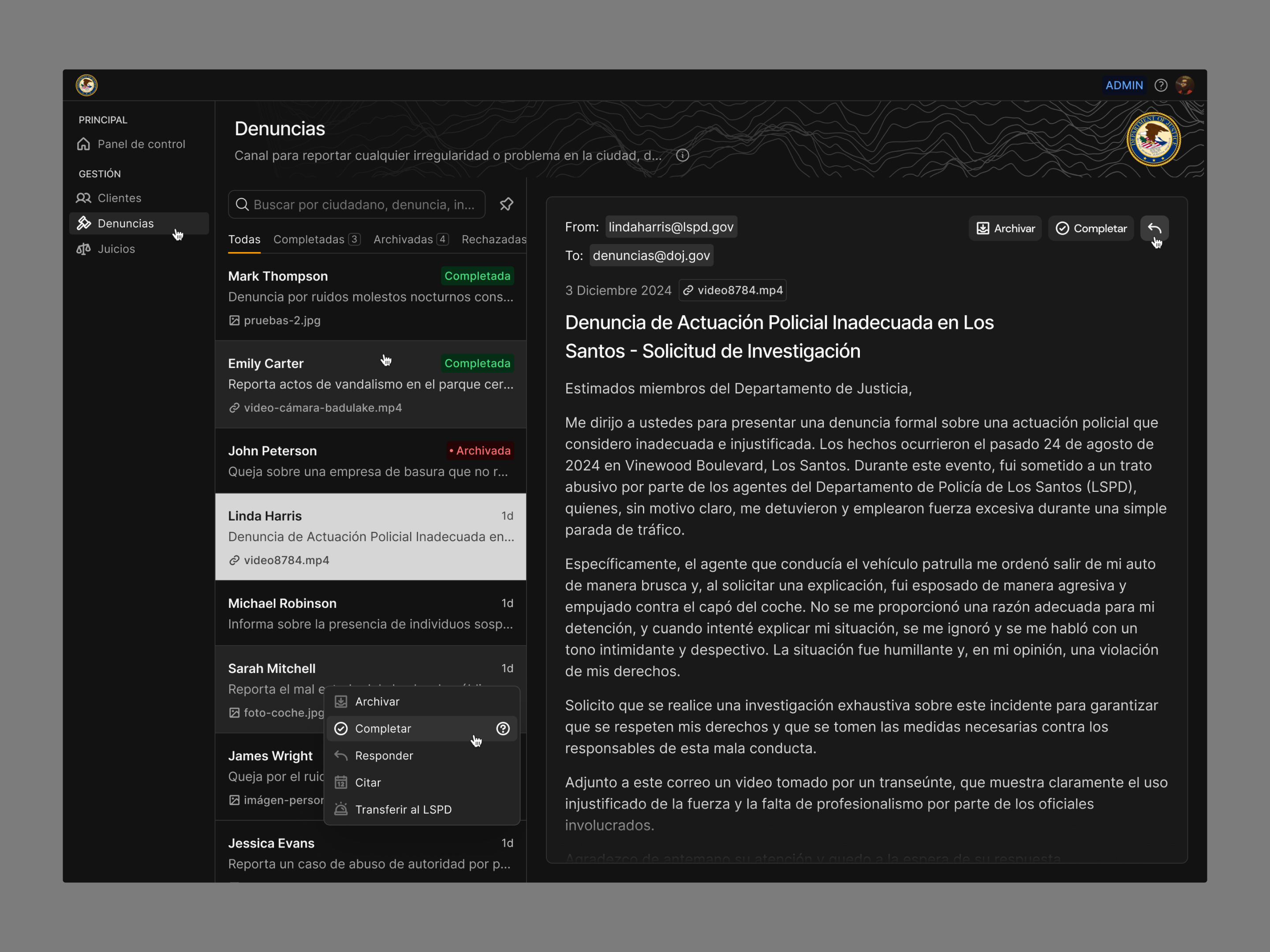Click the sender address lindaharris@lspd.gov
The height and width of the screenshot is (952, 1270).
[x=671, y=227]
